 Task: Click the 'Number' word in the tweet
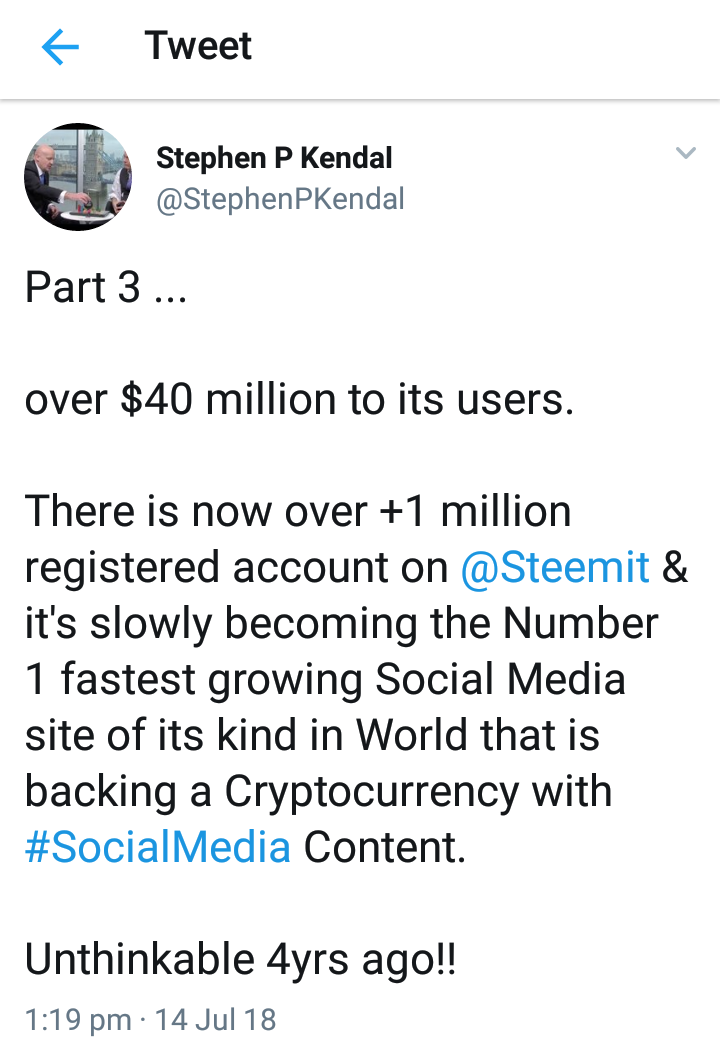(580, 623)
